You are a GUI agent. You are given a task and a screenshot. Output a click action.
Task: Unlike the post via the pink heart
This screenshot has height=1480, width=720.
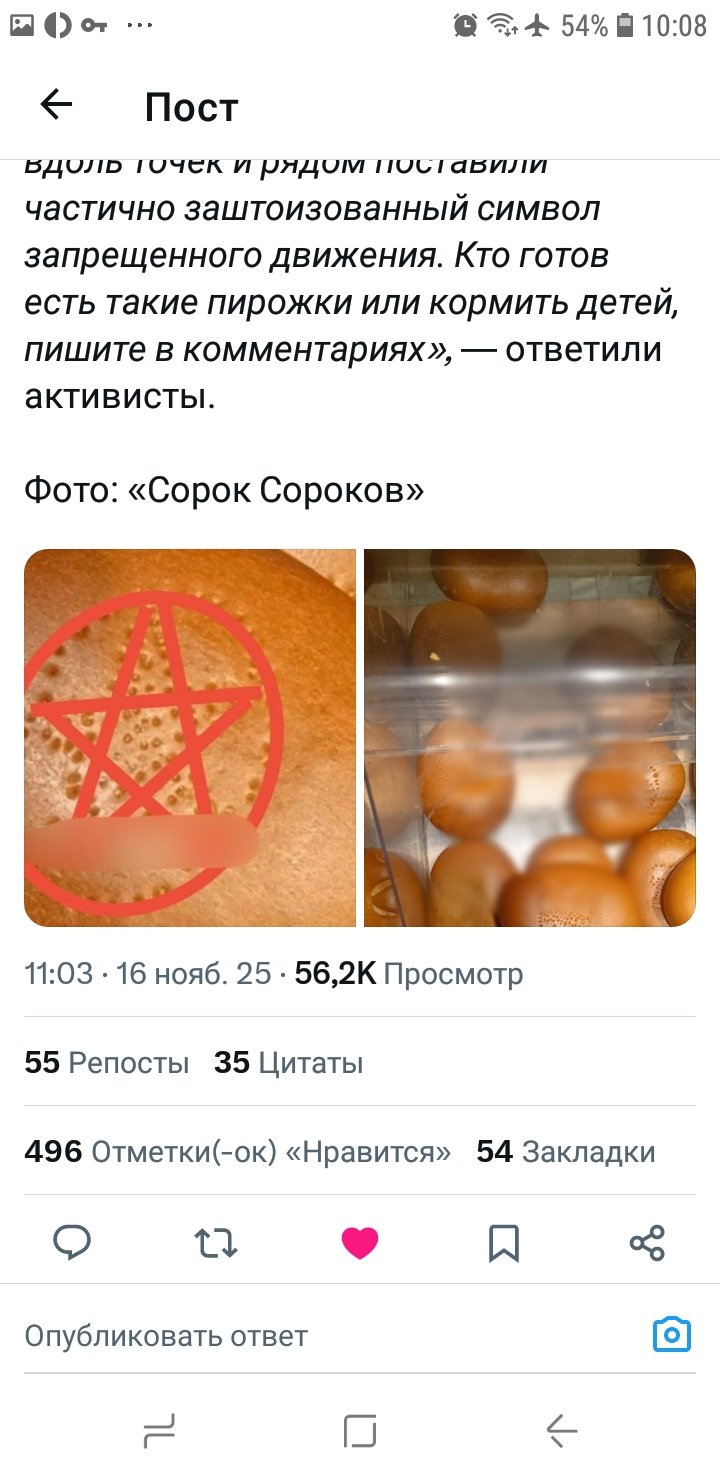[x=360, y=1243]
